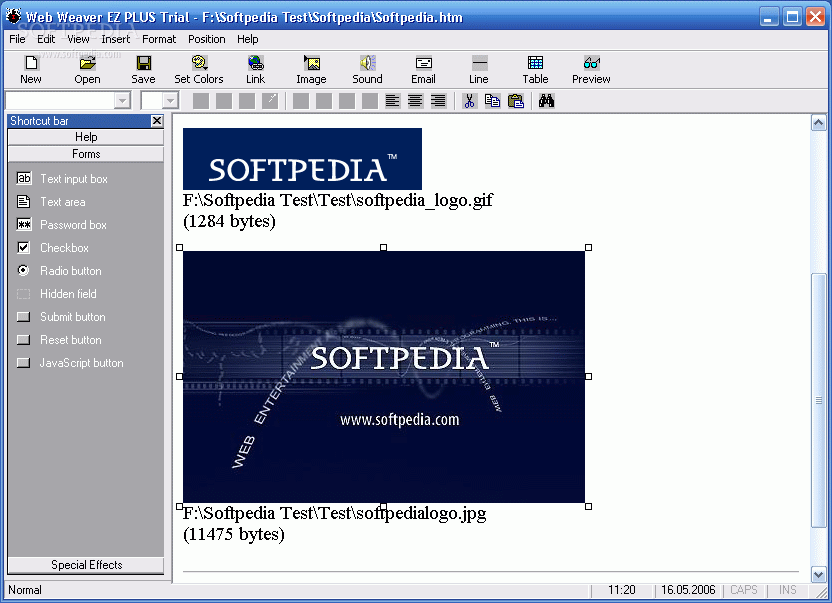Click the 11:20 time in status bar
This screenshot has height=603, width=832.
point(622,590)
